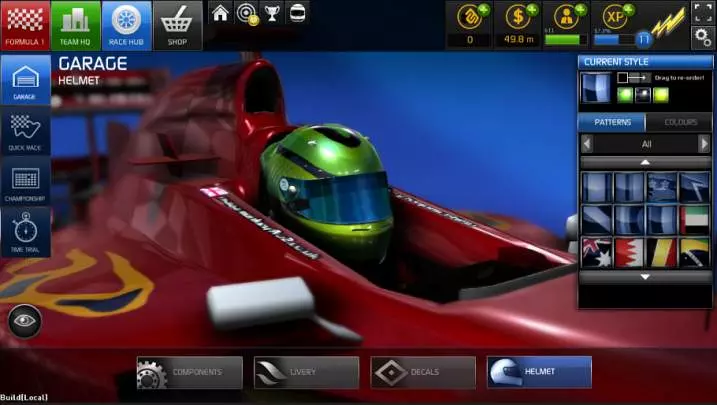Screen dimensions: 717x405
Task: Toggle the eye view button
Action: click(x=25, y=321)
